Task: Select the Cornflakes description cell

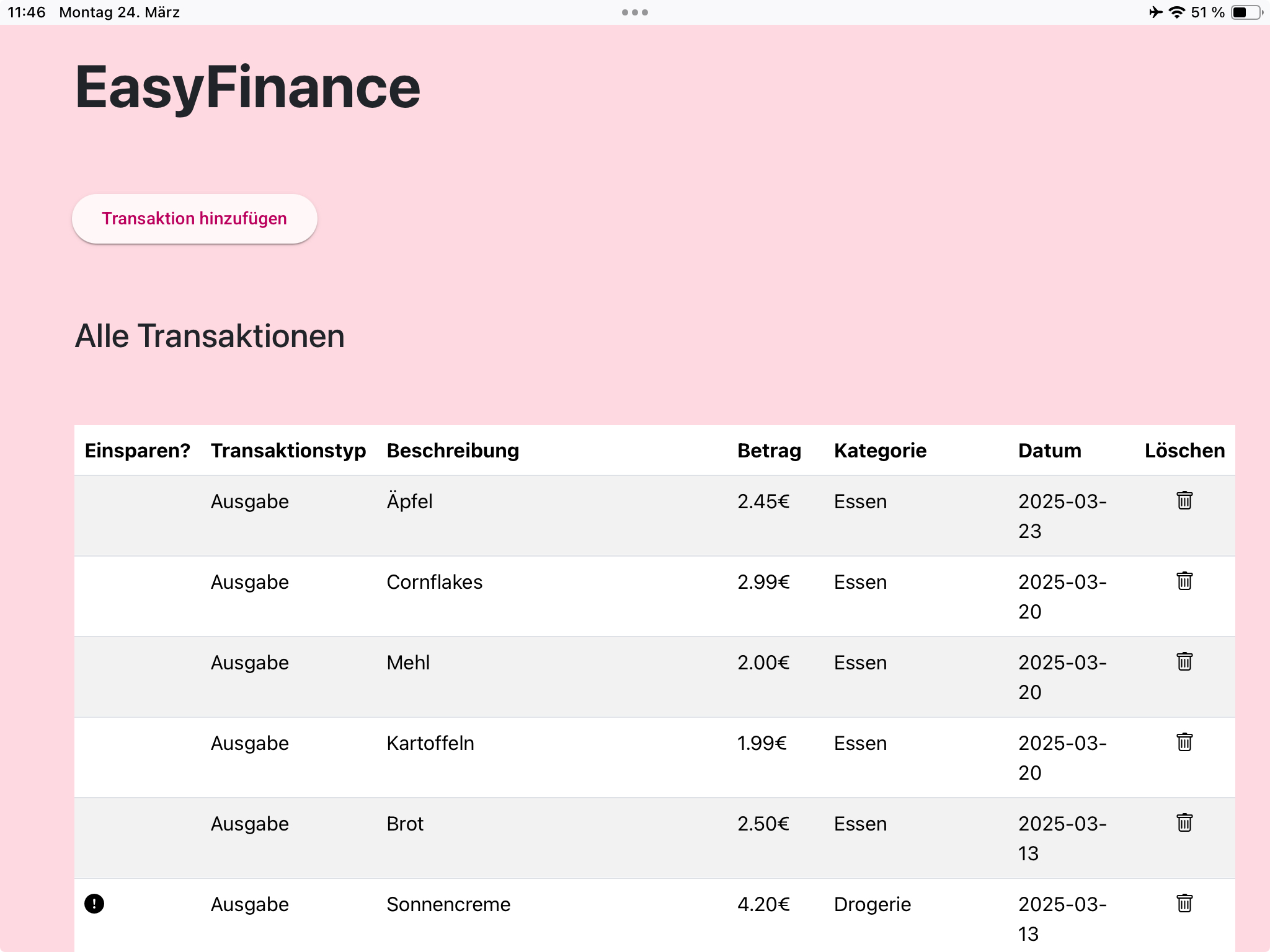Action: pos(434,582)
